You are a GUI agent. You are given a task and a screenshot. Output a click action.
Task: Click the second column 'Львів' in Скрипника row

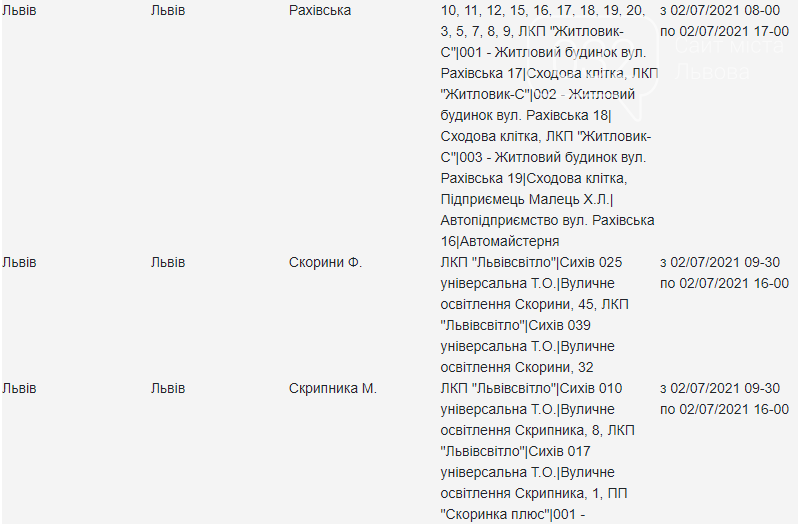pos(168,389)
